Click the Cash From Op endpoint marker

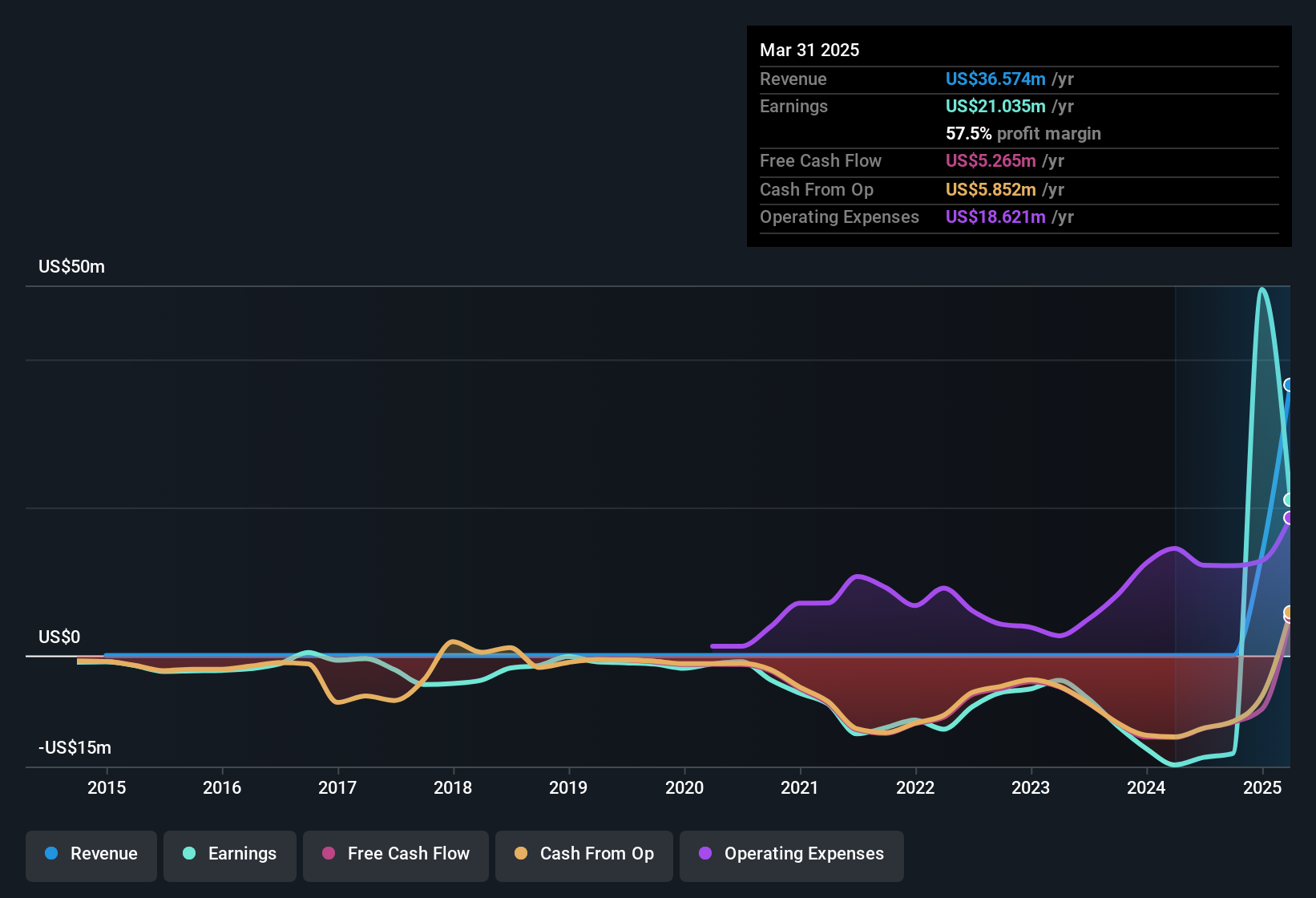tap(1289, 613)
